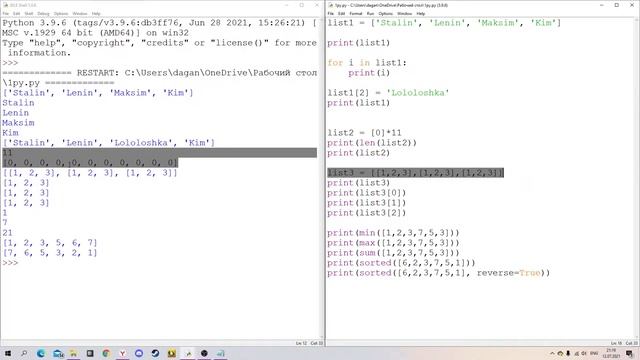This screenshot has width=640, height=360.
Task: Click shell output '[7, 6, 5, 3, 2, 1]'
Action: (50, 253)
